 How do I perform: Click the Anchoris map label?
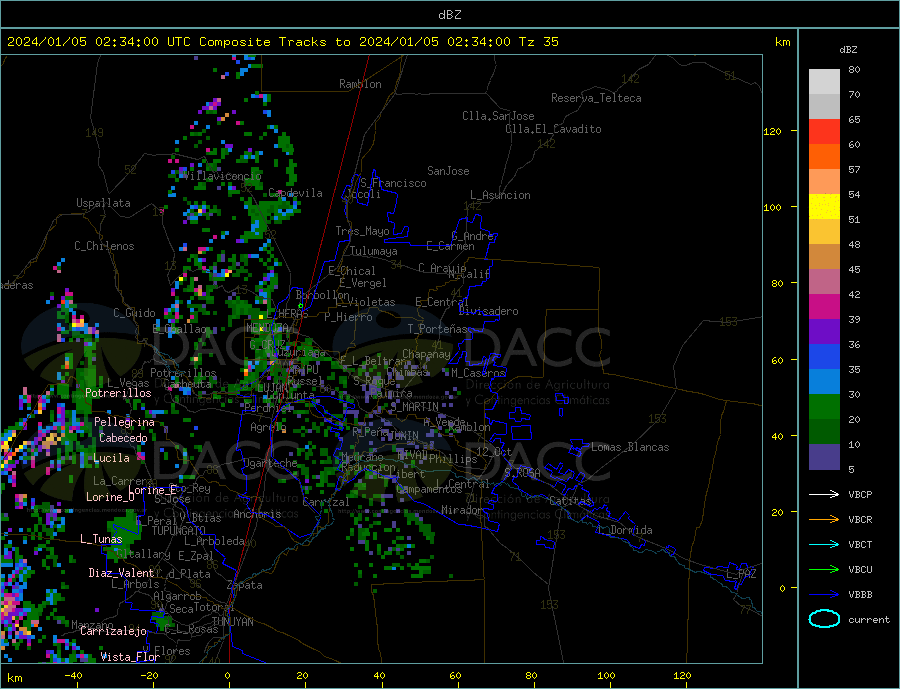point(257,514)
